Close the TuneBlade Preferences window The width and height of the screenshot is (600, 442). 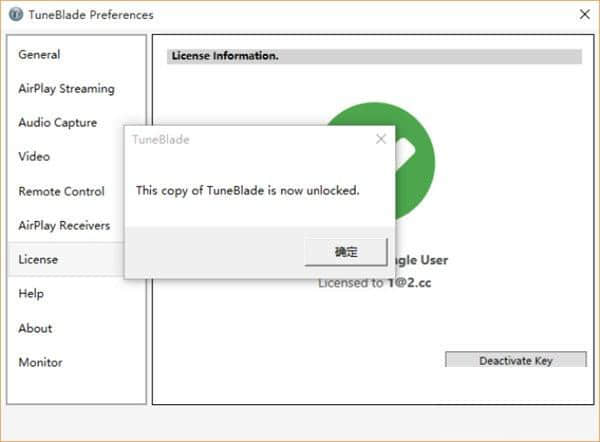tap(584, 15)
